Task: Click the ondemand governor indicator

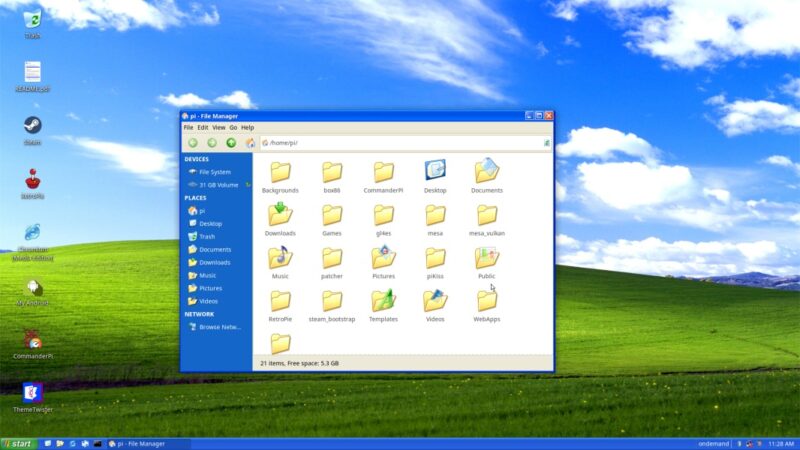Action: [x=714, y=444]
